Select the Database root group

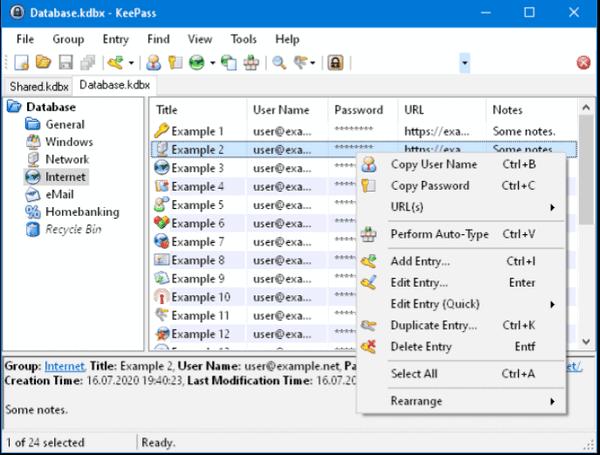[x=51, y=107]
